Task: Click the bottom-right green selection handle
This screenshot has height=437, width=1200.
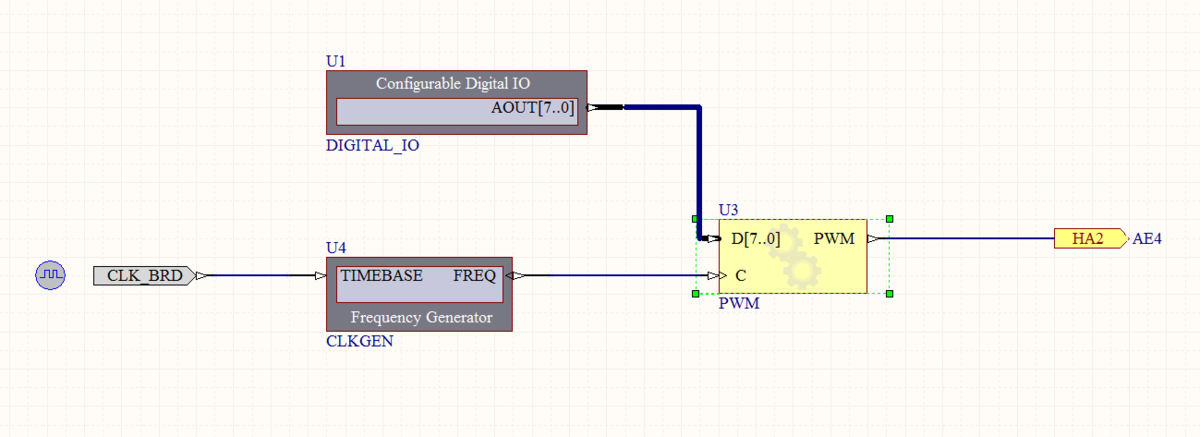Action: pos(888,293)
